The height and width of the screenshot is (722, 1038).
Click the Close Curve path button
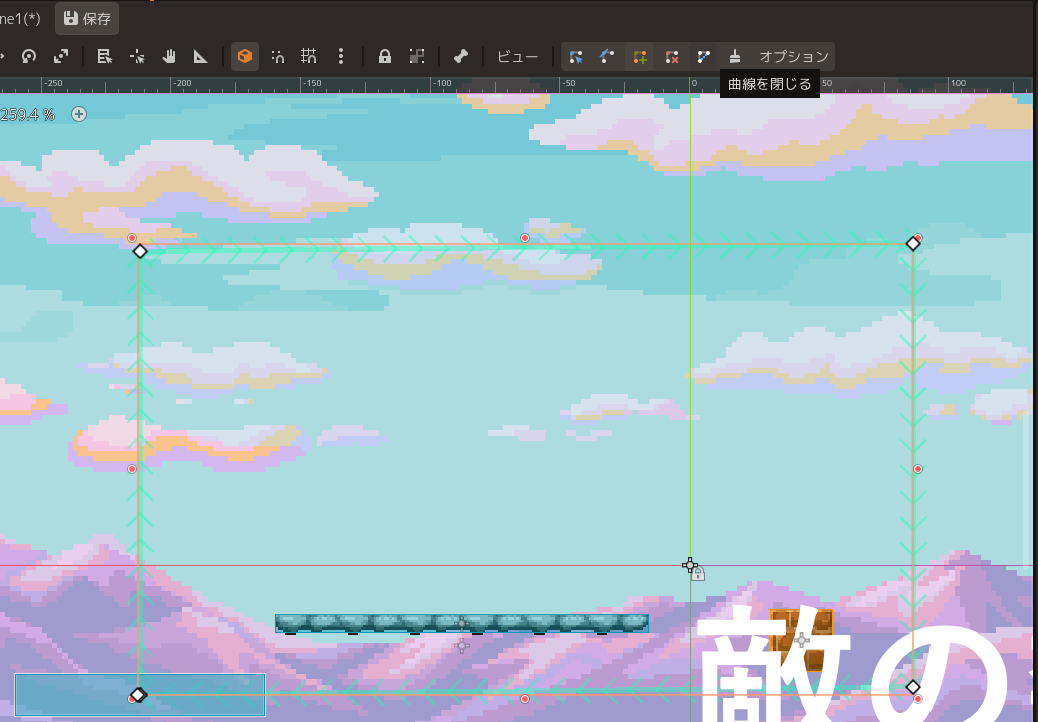click(x=704, y=56)
